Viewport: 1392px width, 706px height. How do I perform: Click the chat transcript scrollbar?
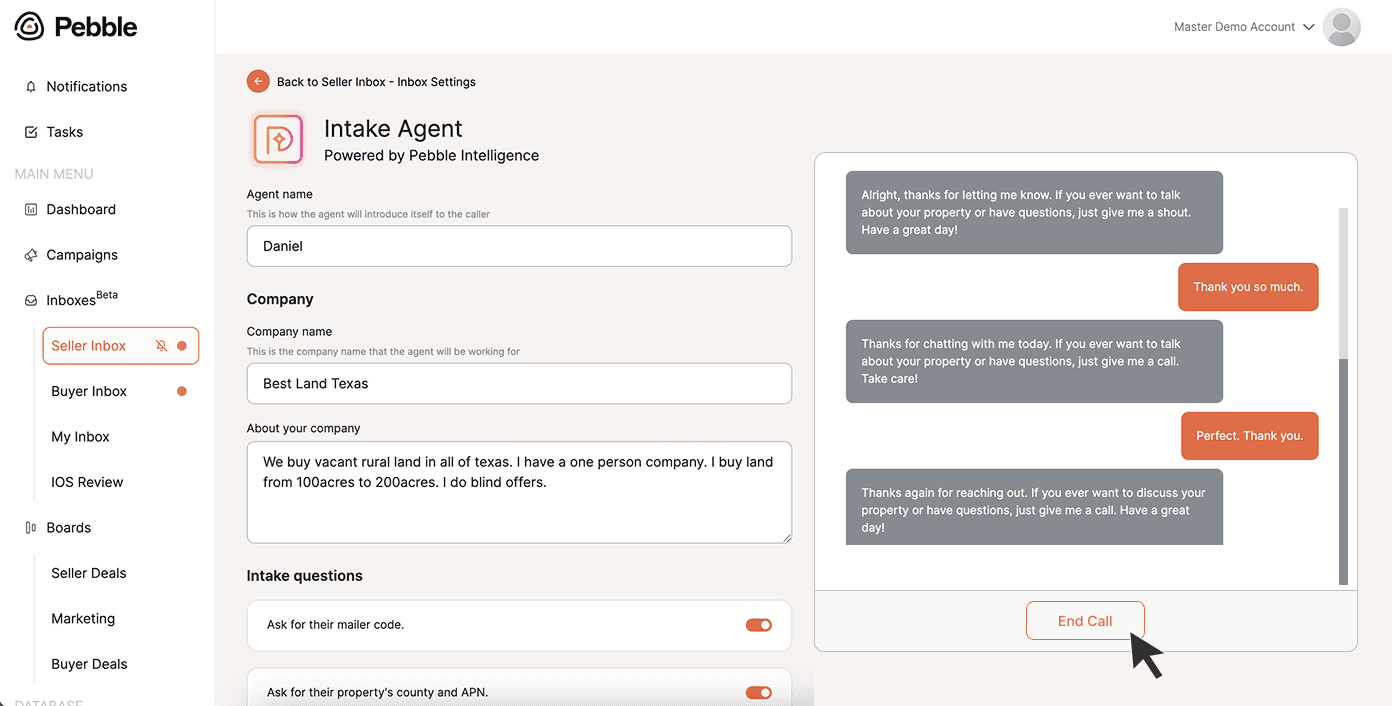(x=1343, y=471)
